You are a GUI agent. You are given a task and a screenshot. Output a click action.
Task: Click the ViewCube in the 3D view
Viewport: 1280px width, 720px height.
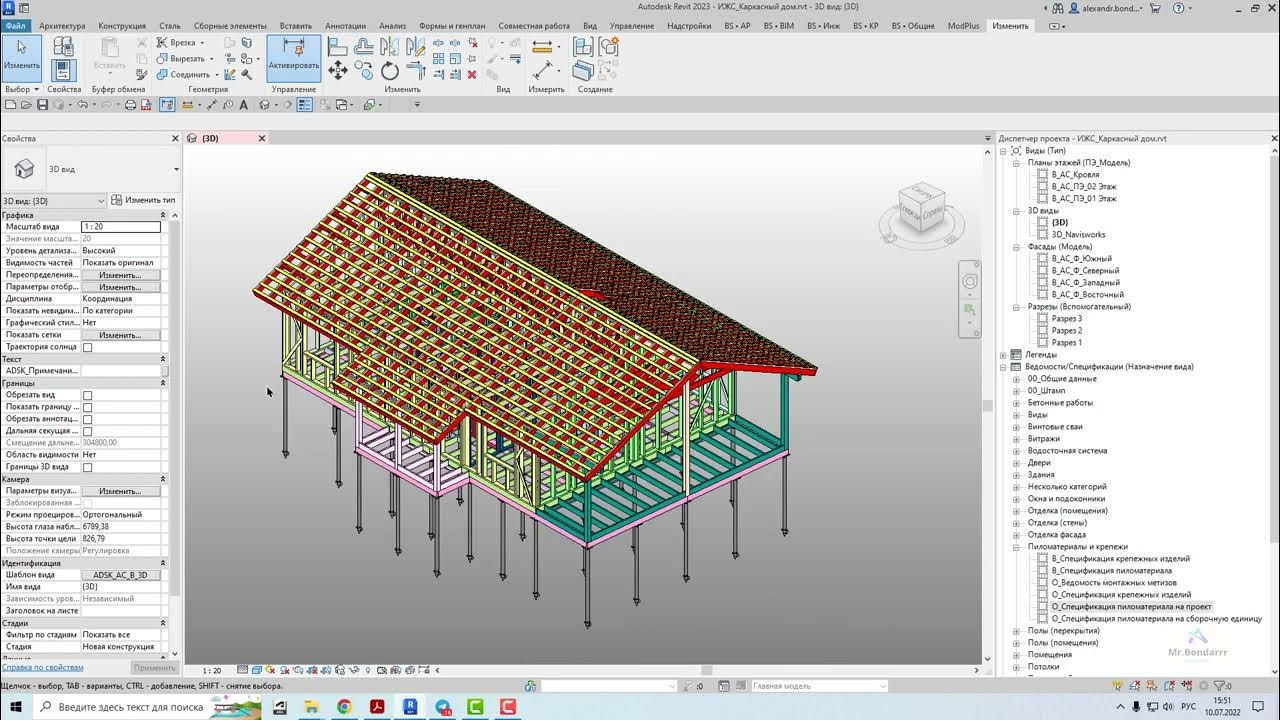(921, 211)
